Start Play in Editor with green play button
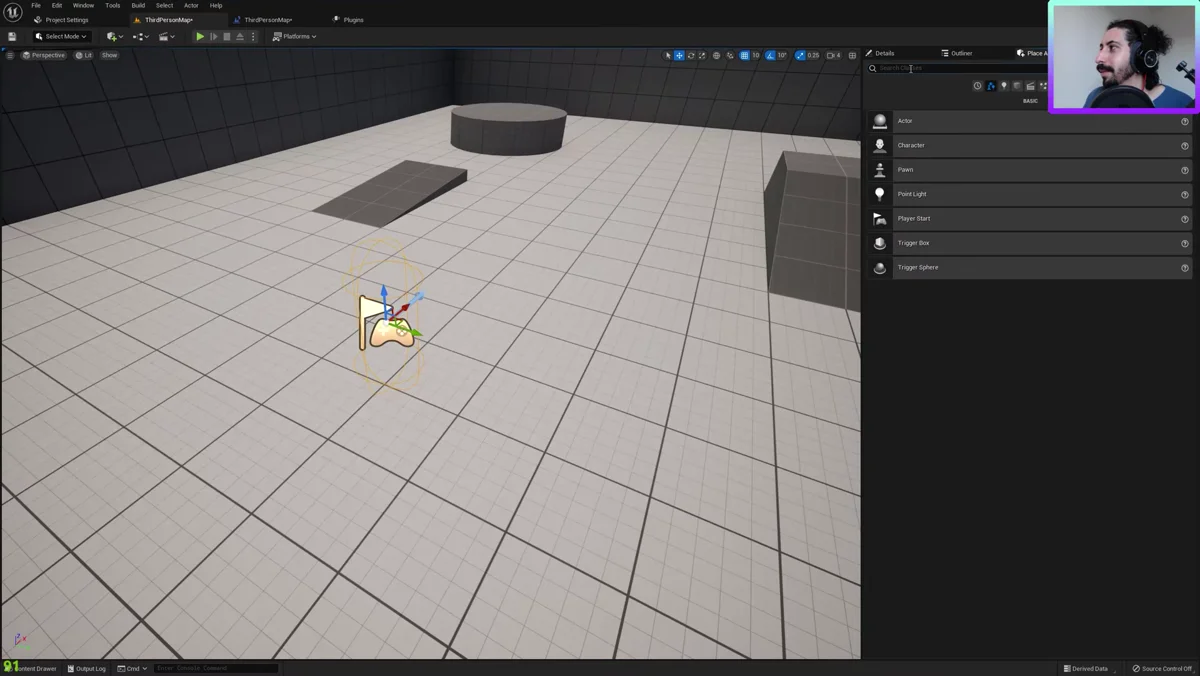Image resolution: width=1200 pixels, height=676 pixels. coord(200,36)
